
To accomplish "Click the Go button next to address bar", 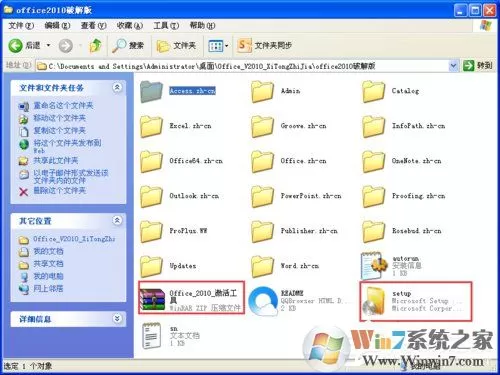I will (478, 66).
